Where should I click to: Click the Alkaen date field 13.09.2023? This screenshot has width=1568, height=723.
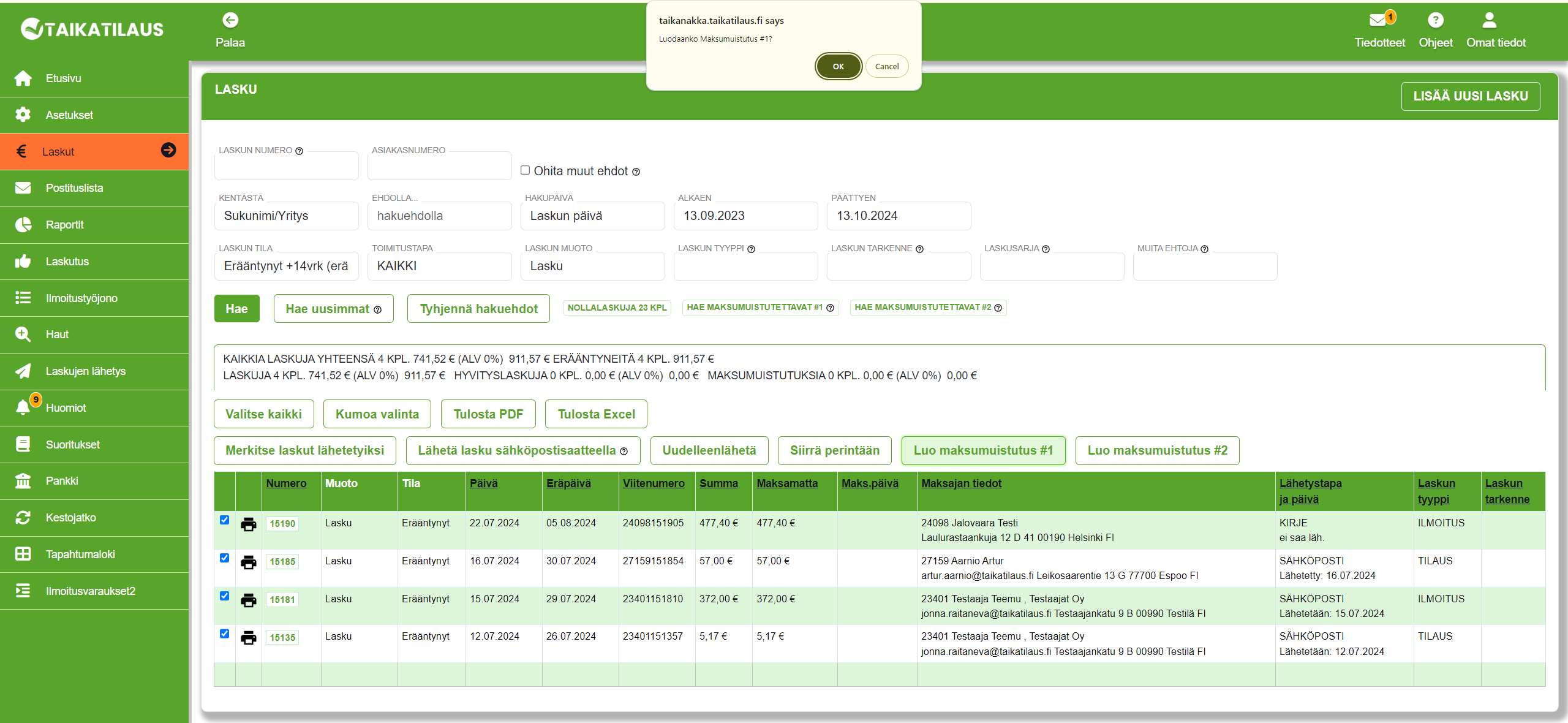[x=745, y=216]
